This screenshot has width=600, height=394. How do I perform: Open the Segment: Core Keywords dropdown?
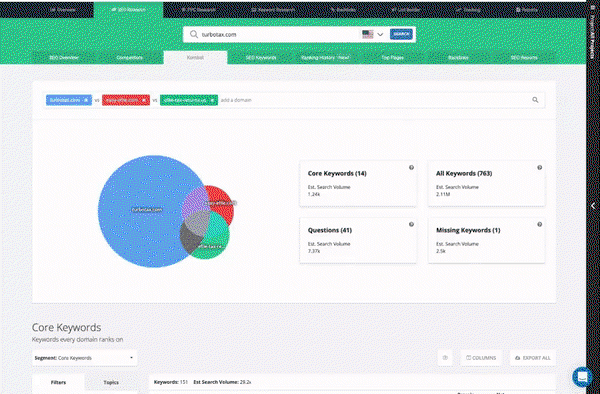tap(85, 358)
